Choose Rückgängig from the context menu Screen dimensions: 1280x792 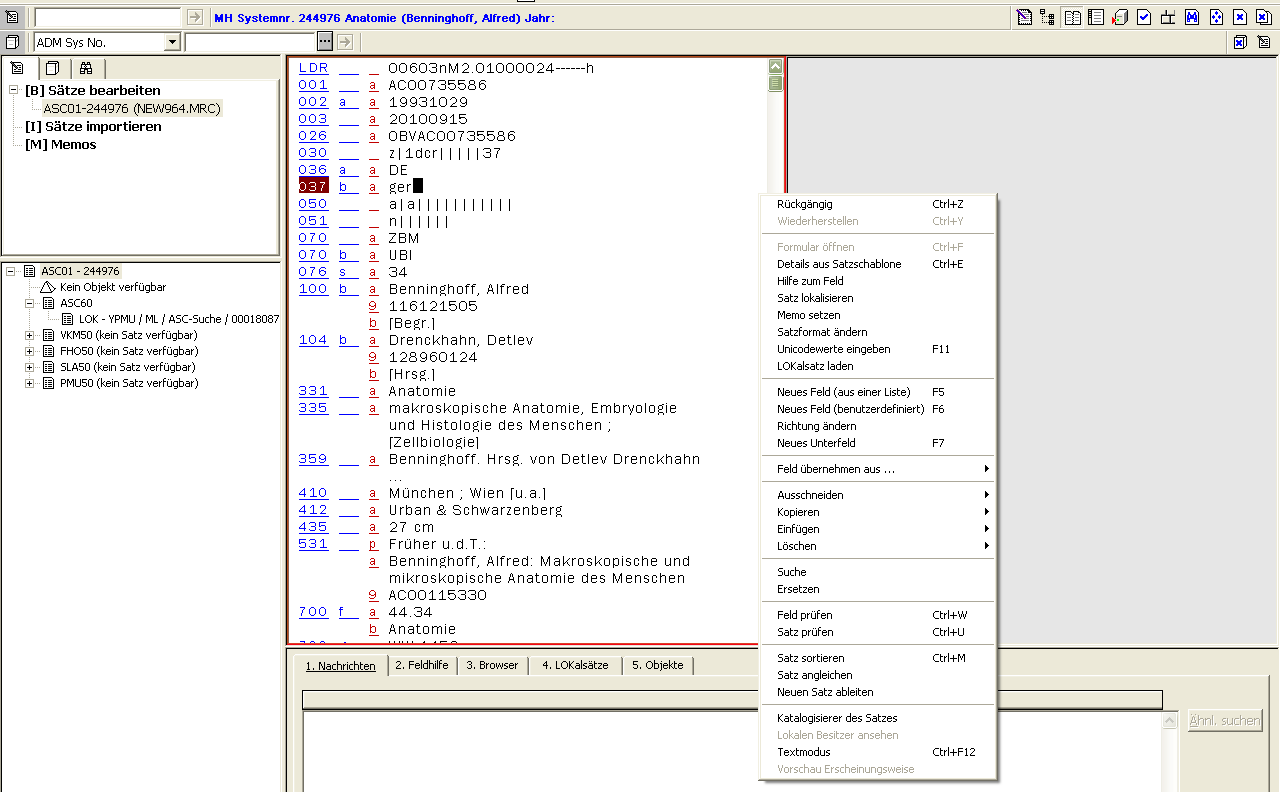(877, 204)
